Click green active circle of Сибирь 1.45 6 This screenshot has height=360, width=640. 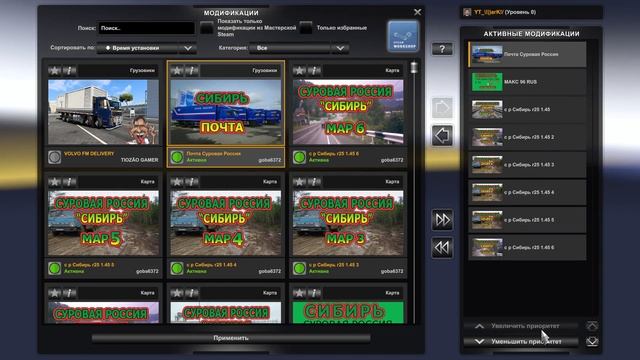tap(299, 157)
